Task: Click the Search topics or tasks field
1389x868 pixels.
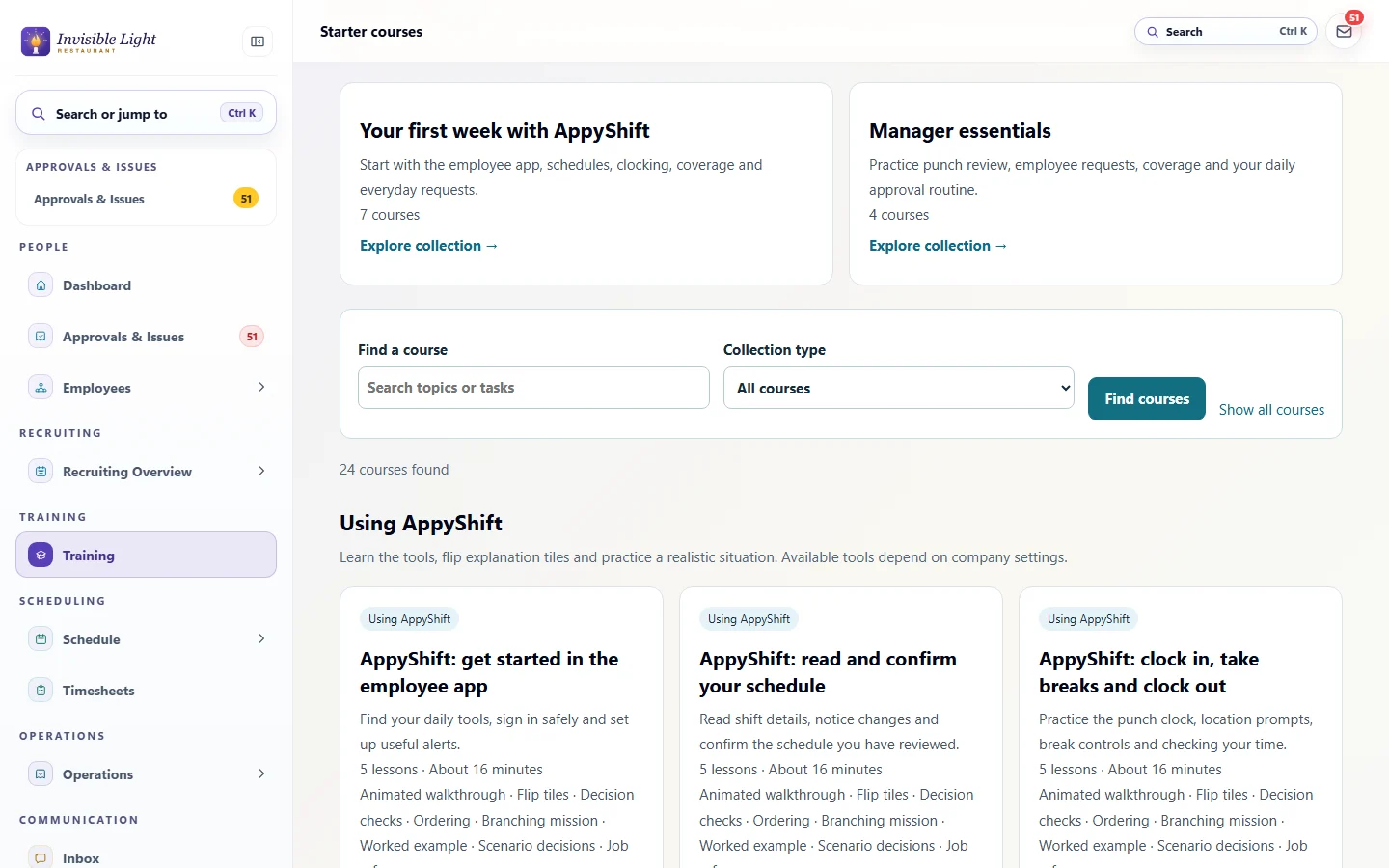Action: [x=533, y=388]
